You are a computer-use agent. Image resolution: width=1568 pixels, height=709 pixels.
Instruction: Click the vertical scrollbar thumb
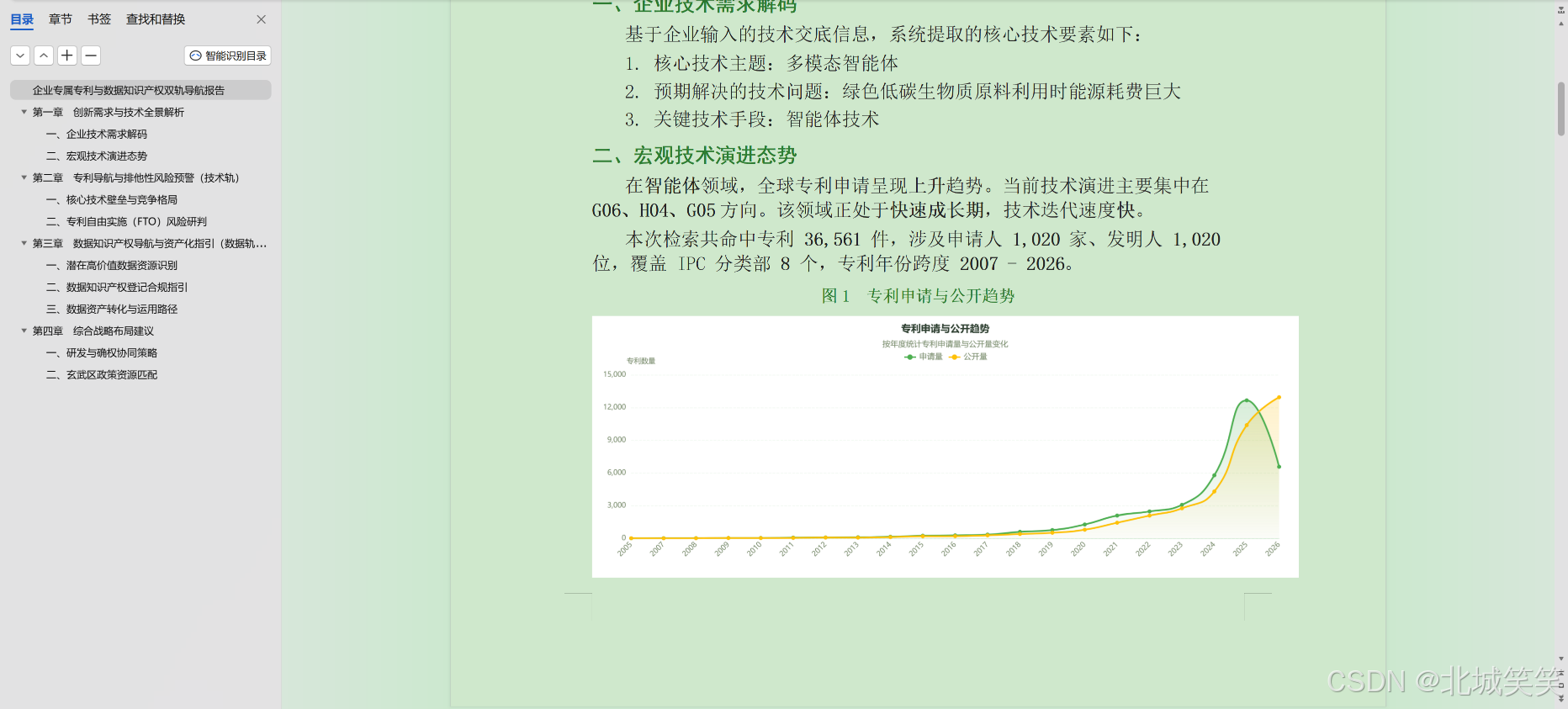coord(1561,108)
